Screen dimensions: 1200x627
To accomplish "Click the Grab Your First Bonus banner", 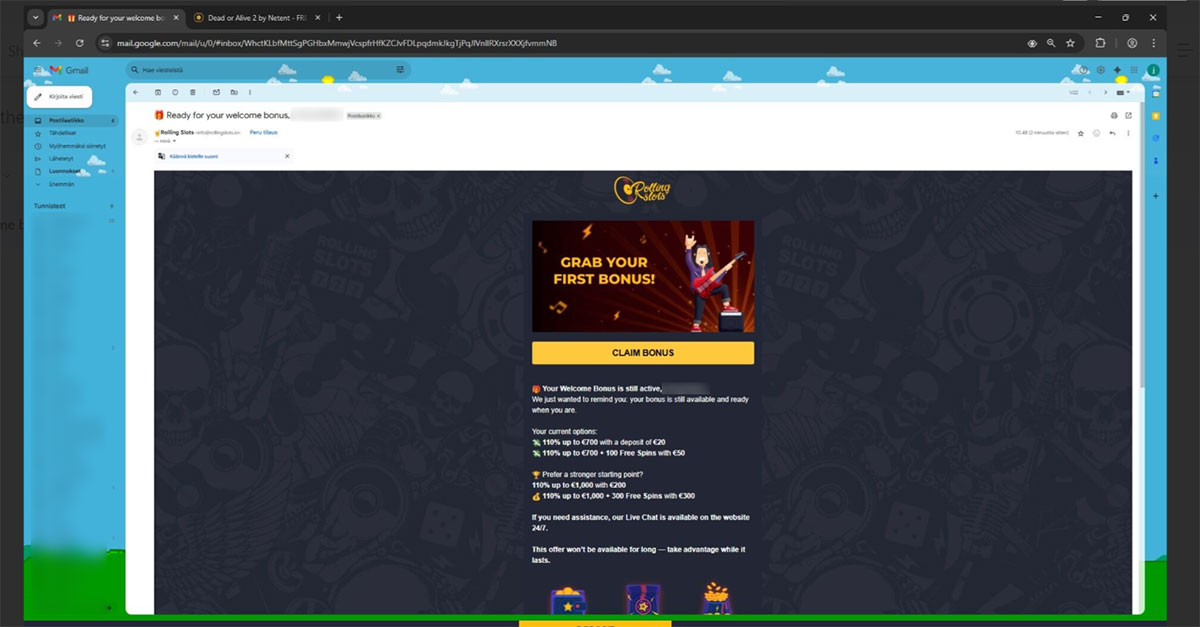I will [x=643, y=276].
